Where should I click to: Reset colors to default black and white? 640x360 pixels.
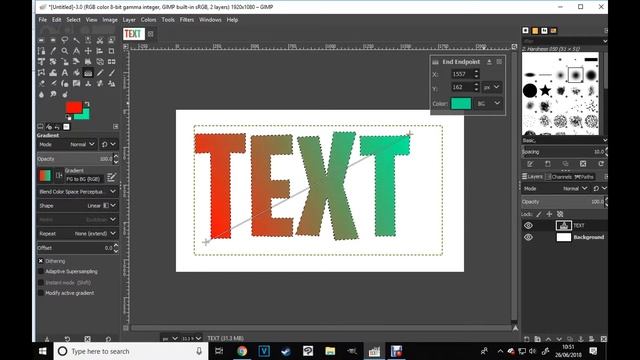click(x=68, y=118)
